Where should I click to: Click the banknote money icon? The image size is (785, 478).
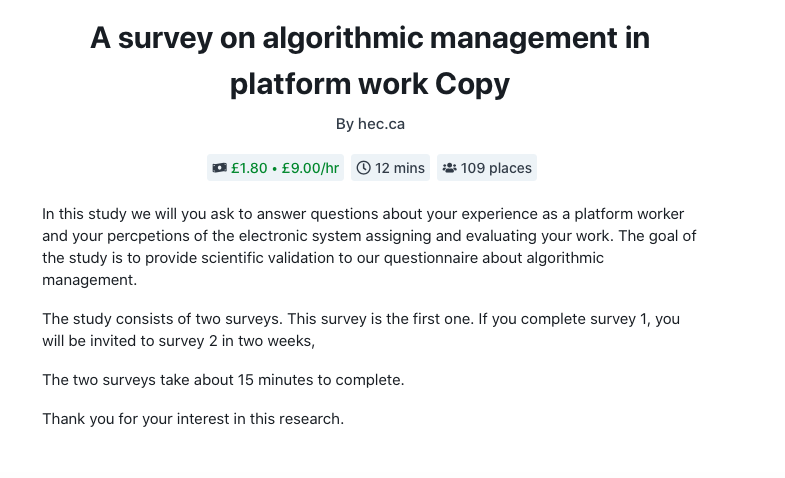(x=219, y=168)
